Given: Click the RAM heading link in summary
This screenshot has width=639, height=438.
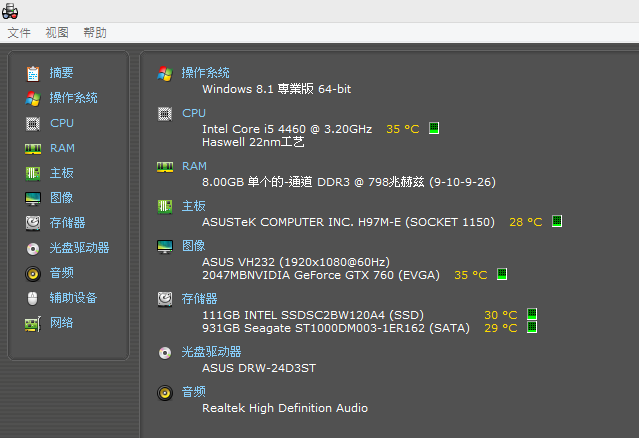Looking at the screenshot, I should tap(194, 166).
